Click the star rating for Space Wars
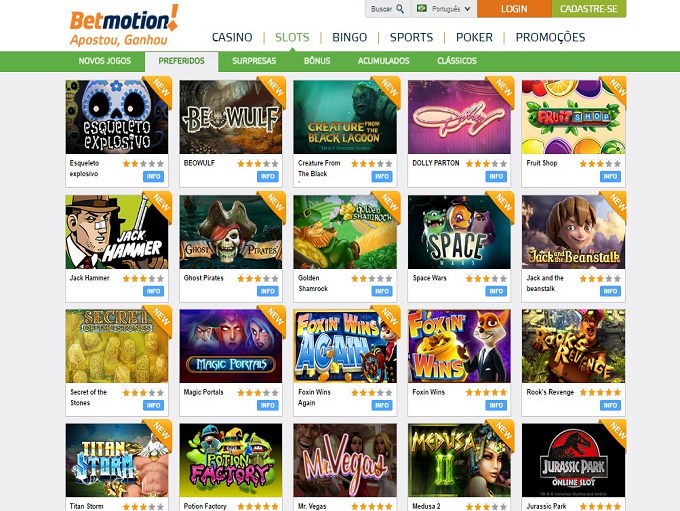This screenshot has width=680, height=511. tap(486, 278)
